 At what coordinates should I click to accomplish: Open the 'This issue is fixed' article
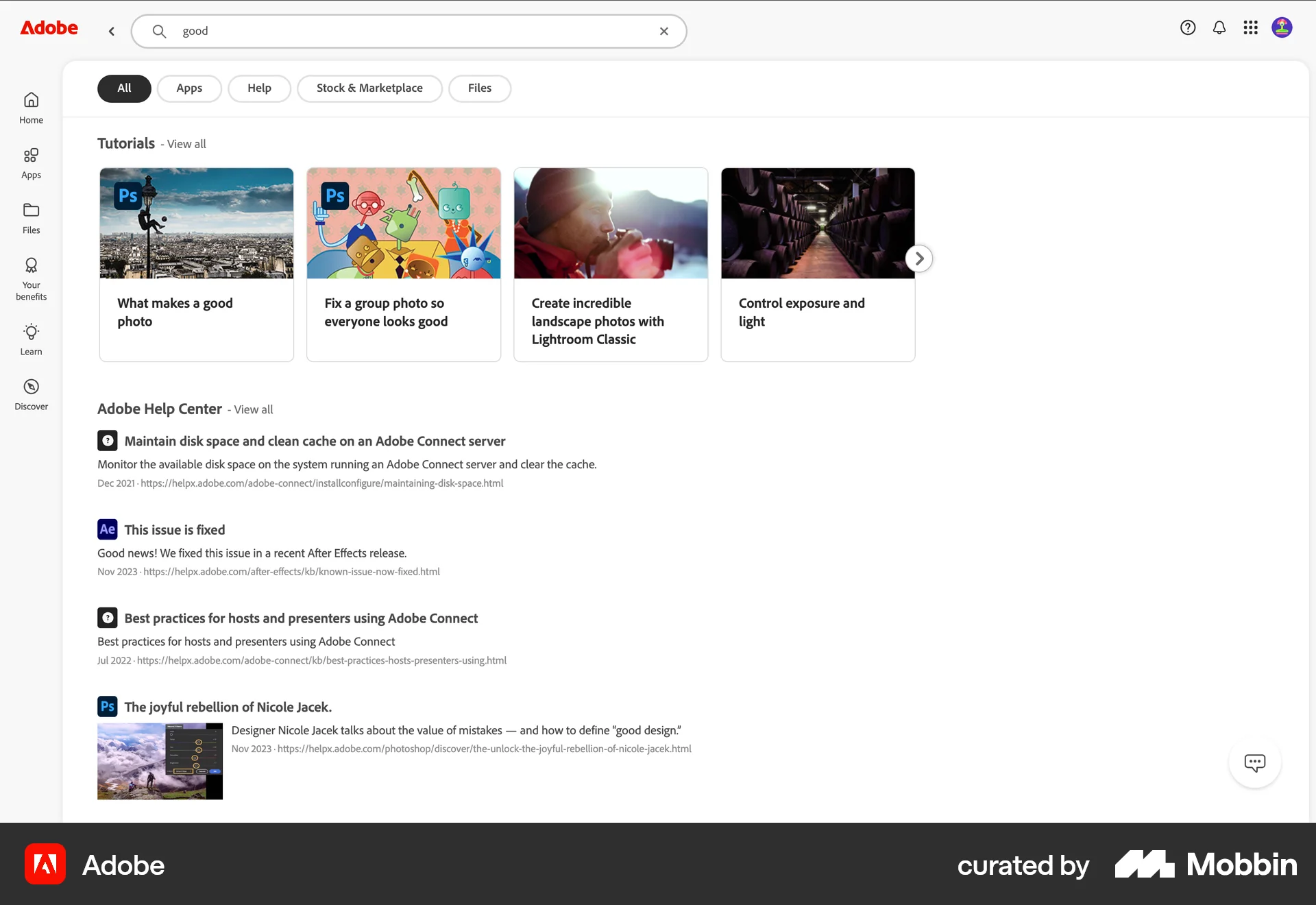(x=174, y=529)
